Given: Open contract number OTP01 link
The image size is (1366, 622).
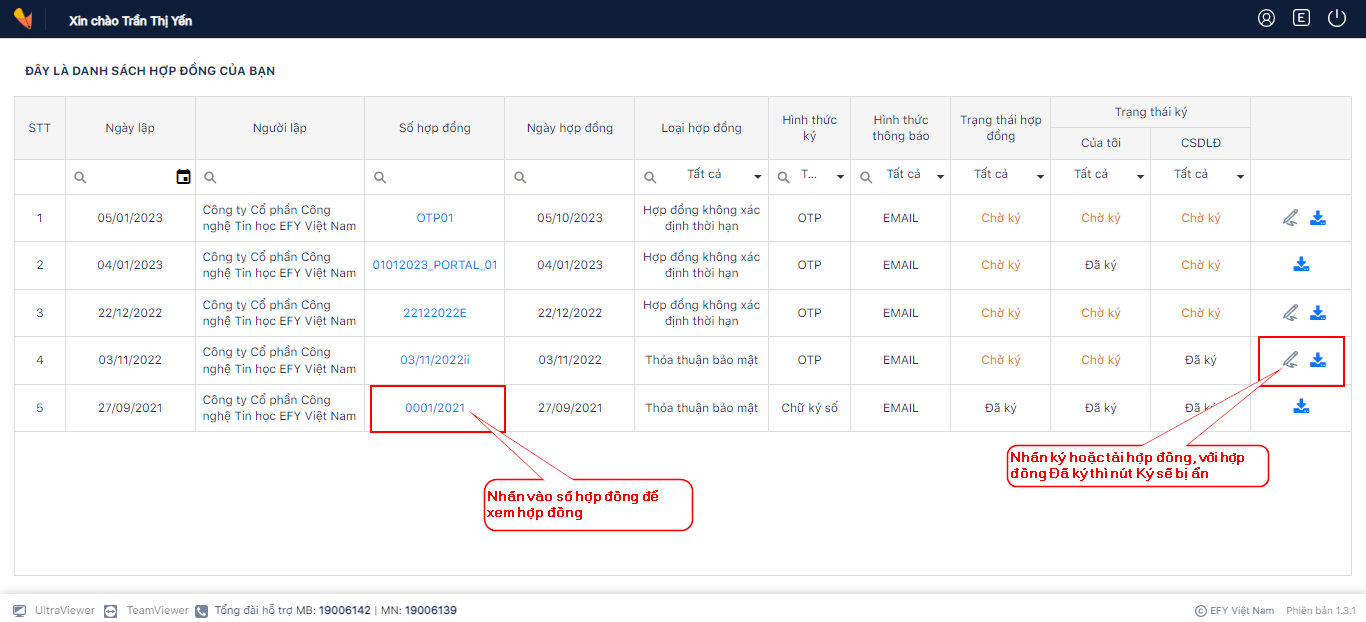Looking at the screenshot, I should pos(435,218).
